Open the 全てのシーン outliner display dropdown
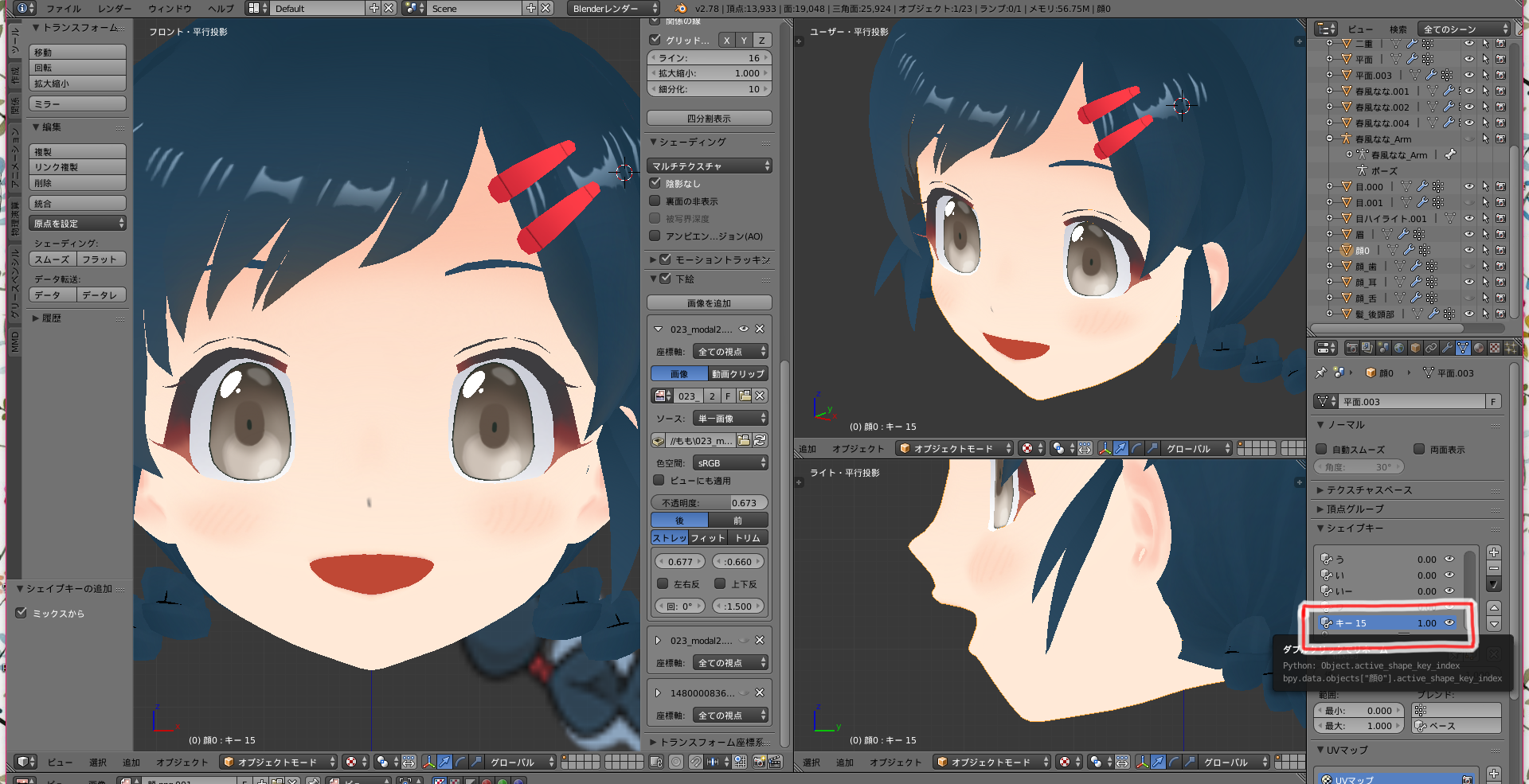 coord(1464,29)
